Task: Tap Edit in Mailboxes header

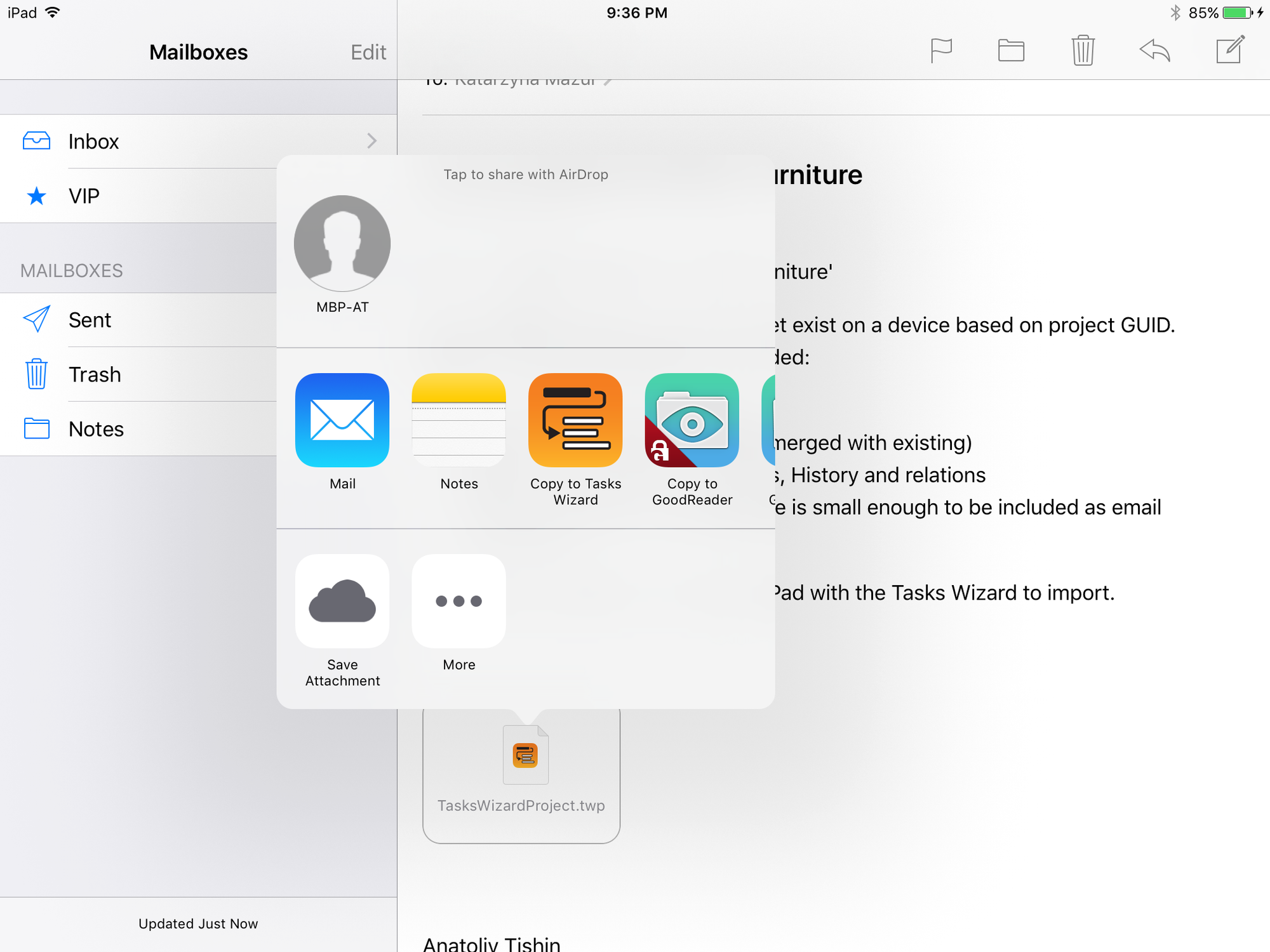Action: (368, 52)
